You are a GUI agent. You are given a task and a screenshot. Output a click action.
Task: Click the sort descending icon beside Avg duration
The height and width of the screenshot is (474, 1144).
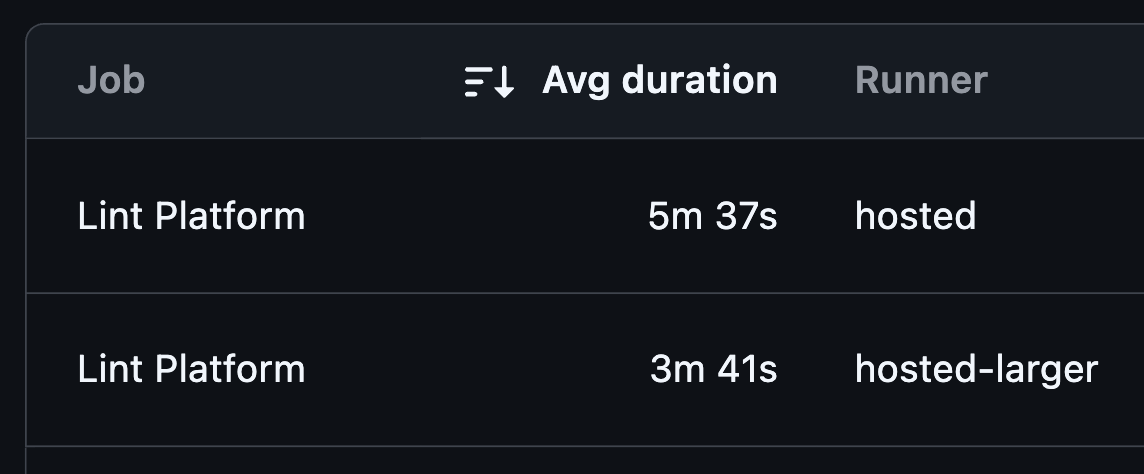click(x=490, y=81)
